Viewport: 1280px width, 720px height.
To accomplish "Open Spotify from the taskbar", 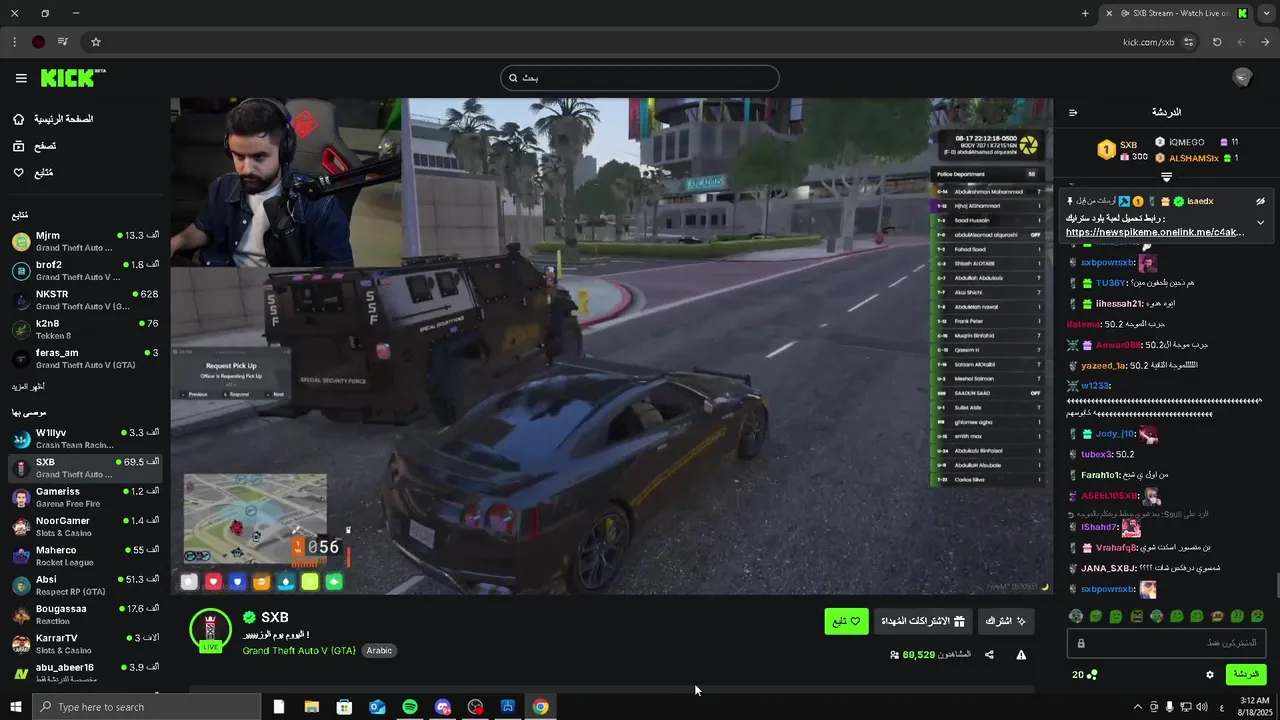I will pos(410,707).
